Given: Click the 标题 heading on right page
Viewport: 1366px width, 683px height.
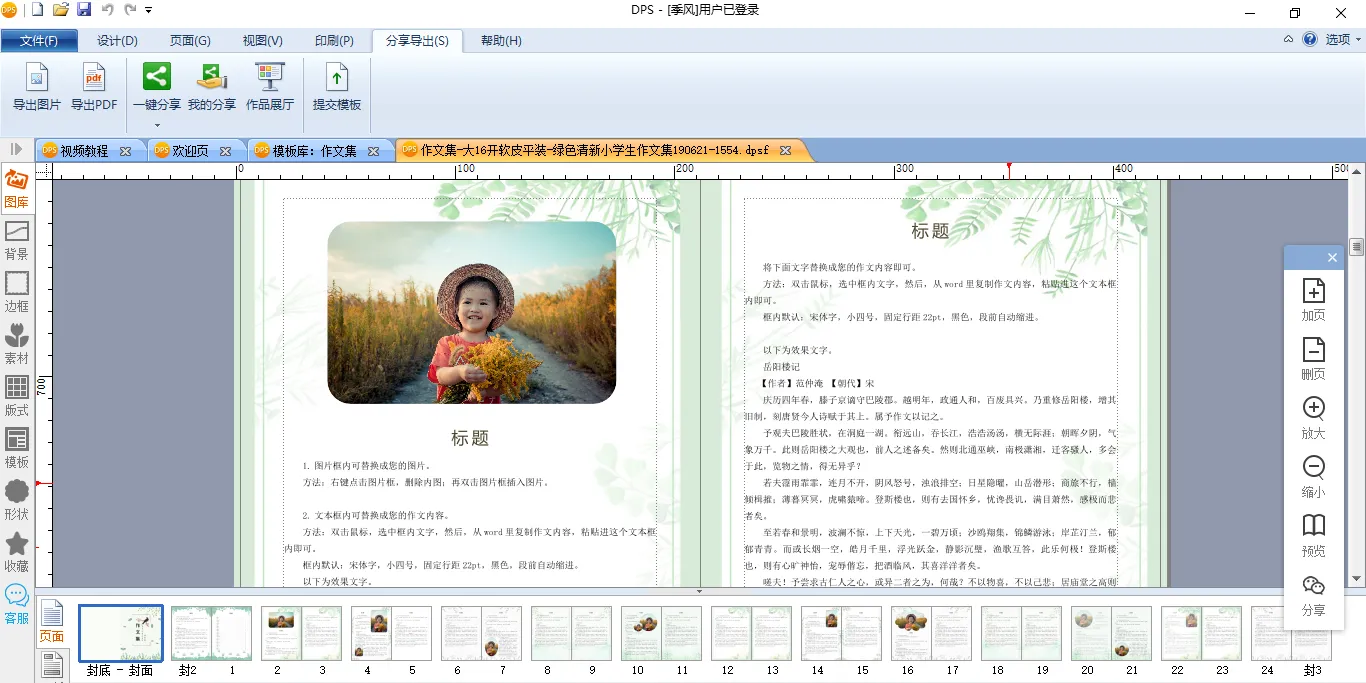Looking at the screenshot, I should 930,231.
